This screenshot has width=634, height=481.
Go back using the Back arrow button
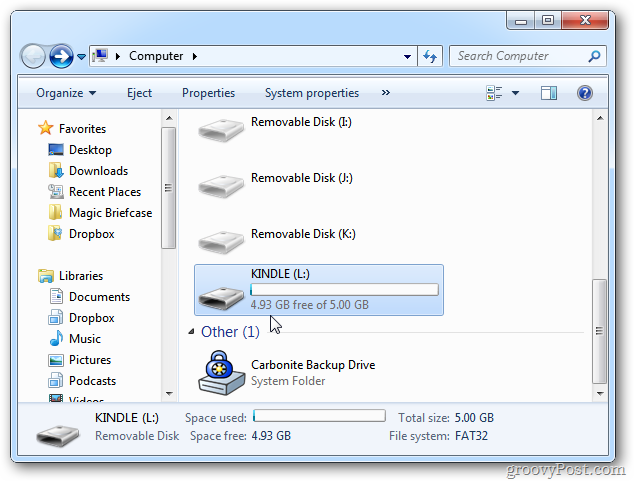tap(33, 56)
